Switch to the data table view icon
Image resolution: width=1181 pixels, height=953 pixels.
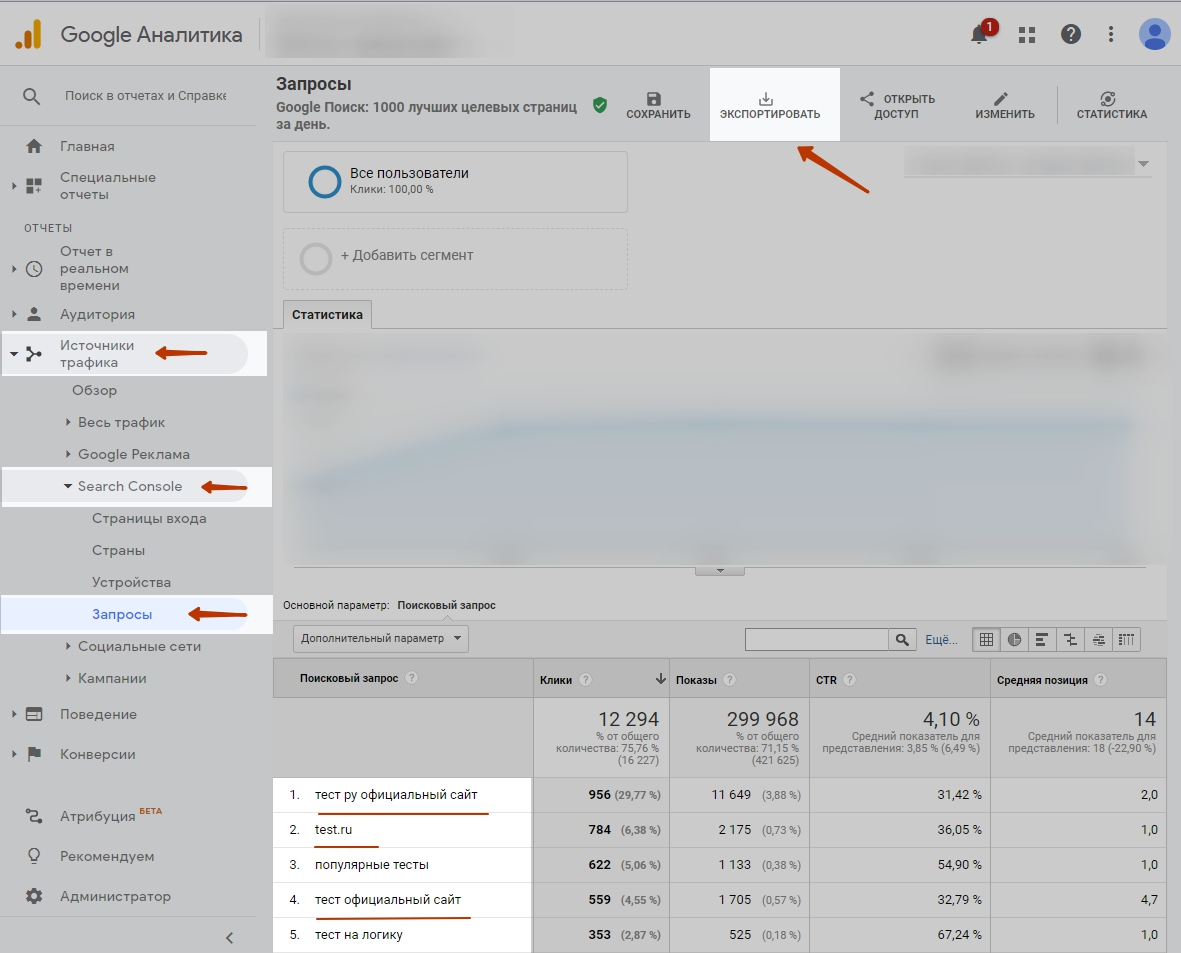coord(986,640)
